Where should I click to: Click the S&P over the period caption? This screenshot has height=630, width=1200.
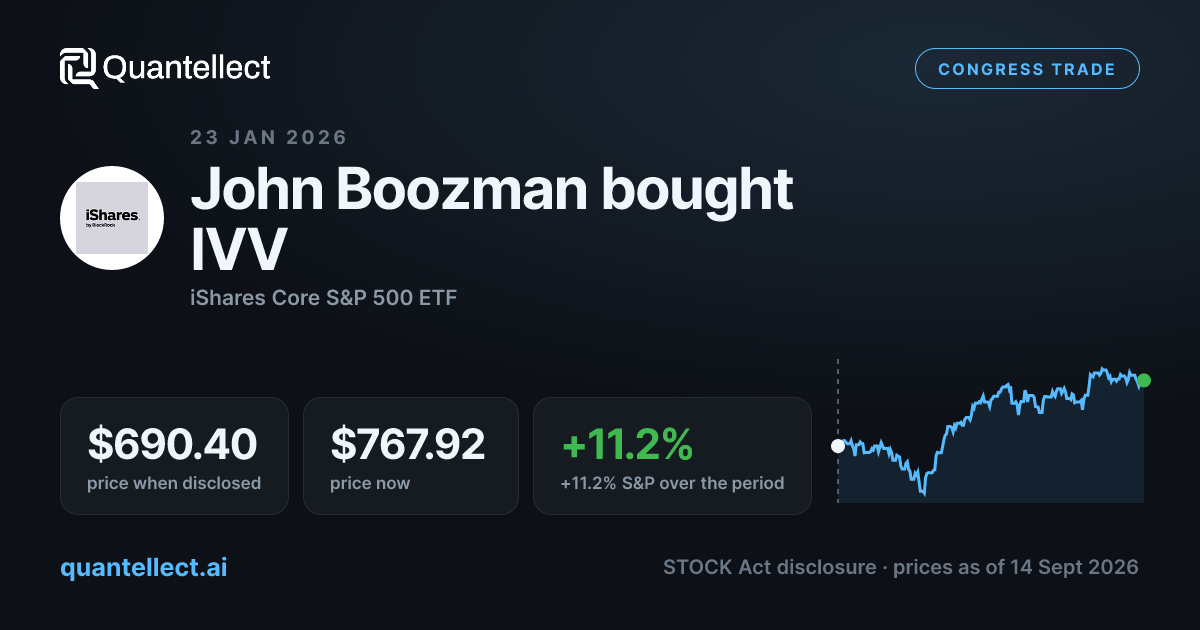pyautogui.click(x=672, y=483)
